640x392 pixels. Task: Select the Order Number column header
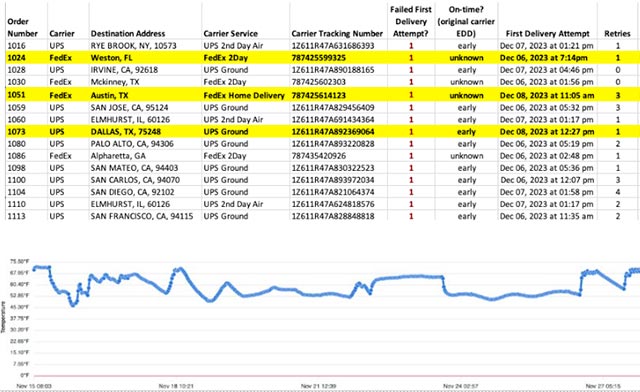(x=22, y=27)
